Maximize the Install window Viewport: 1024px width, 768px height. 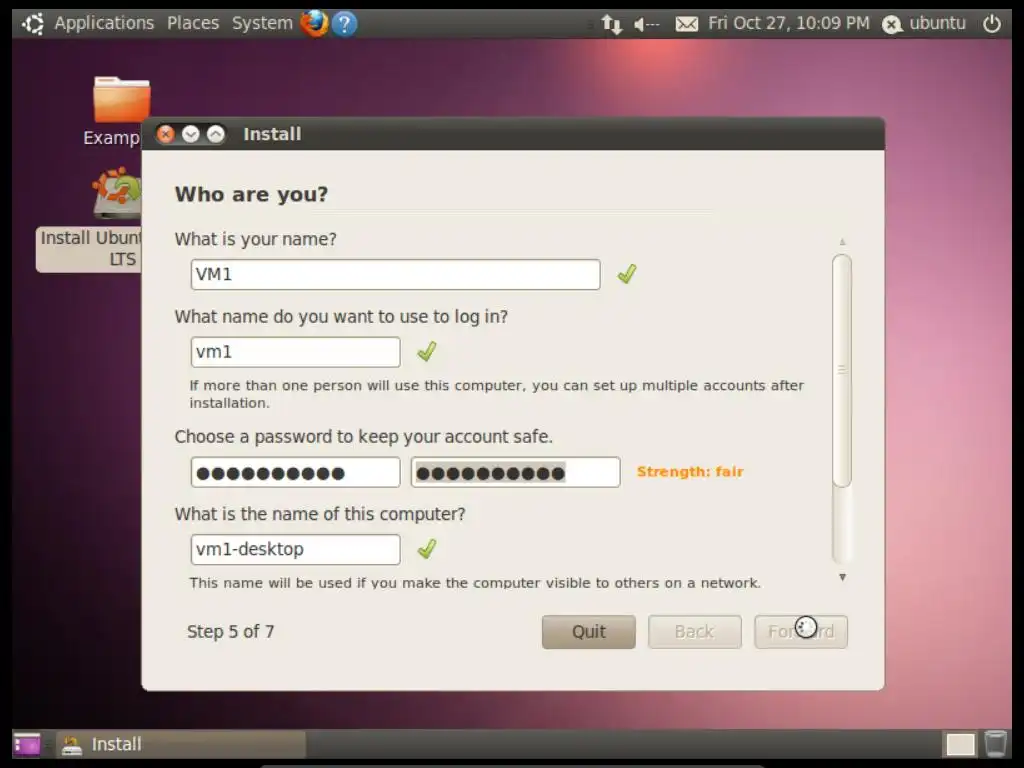pos(216,134)
